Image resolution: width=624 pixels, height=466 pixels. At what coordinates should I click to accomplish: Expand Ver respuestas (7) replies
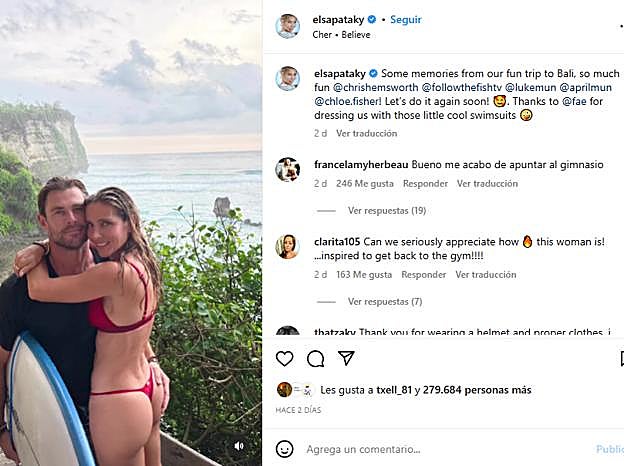tap(384, 301)
